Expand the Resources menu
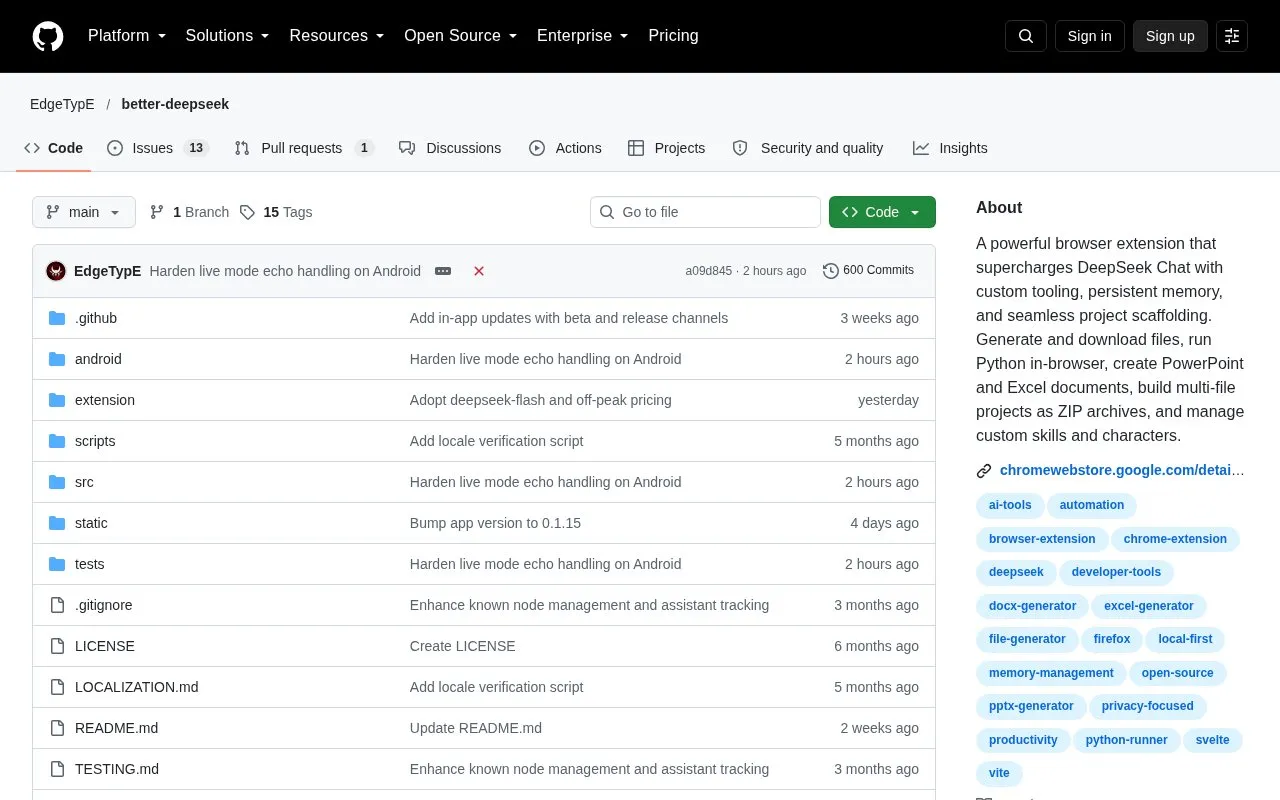 tap(337, 36)
